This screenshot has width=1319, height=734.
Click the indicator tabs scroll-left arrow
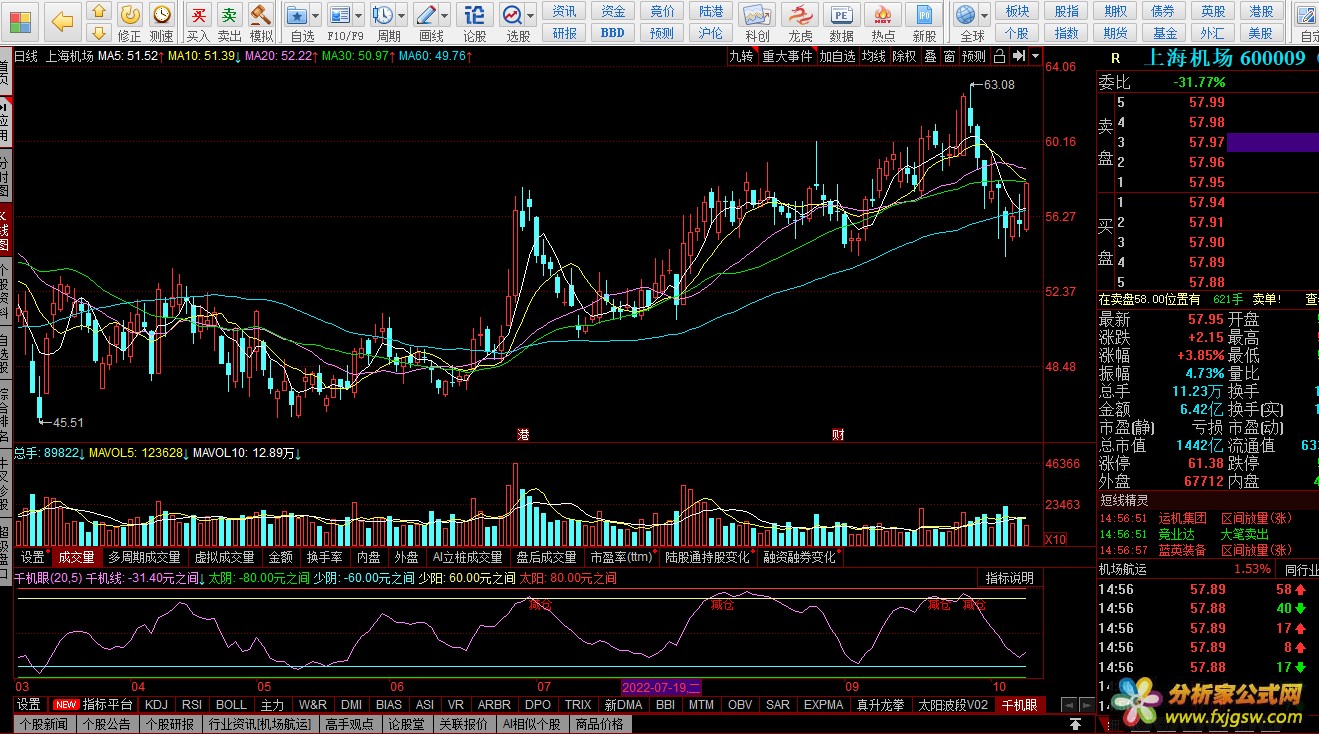[1067, 705]
